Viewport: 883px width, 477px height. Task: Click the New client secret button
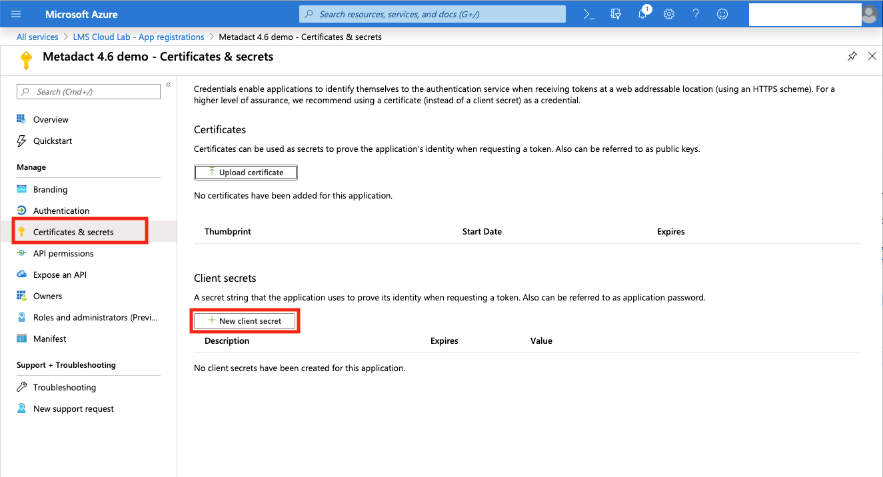(245, 320)
